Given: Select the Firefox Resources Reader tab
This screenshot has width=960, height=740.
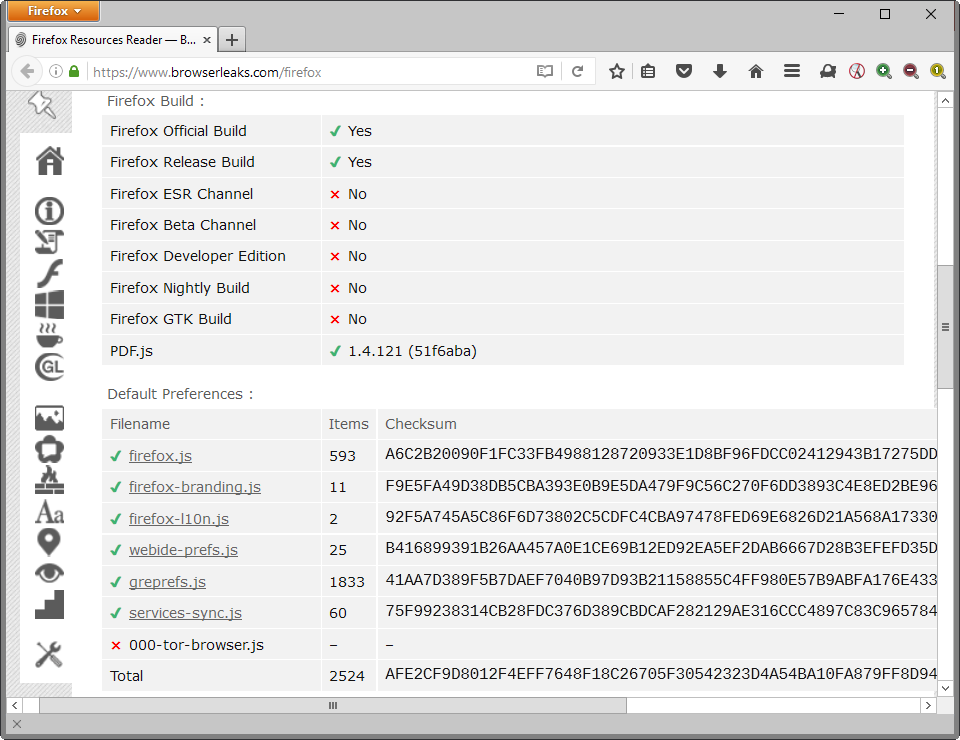Looking at the screenshot, I should point(113,40).
